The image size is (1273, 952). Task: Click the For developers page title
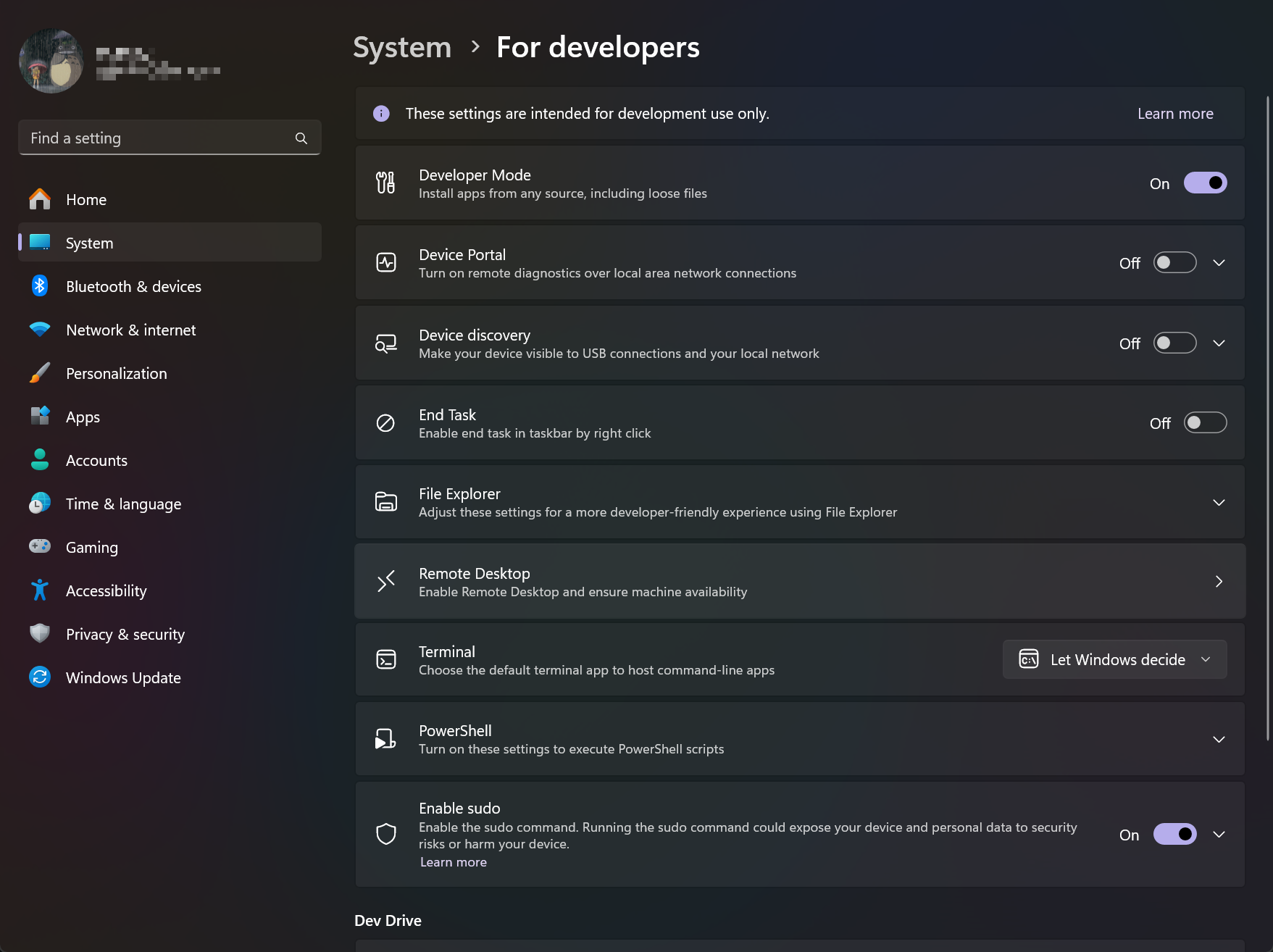[x=598, y=48]
